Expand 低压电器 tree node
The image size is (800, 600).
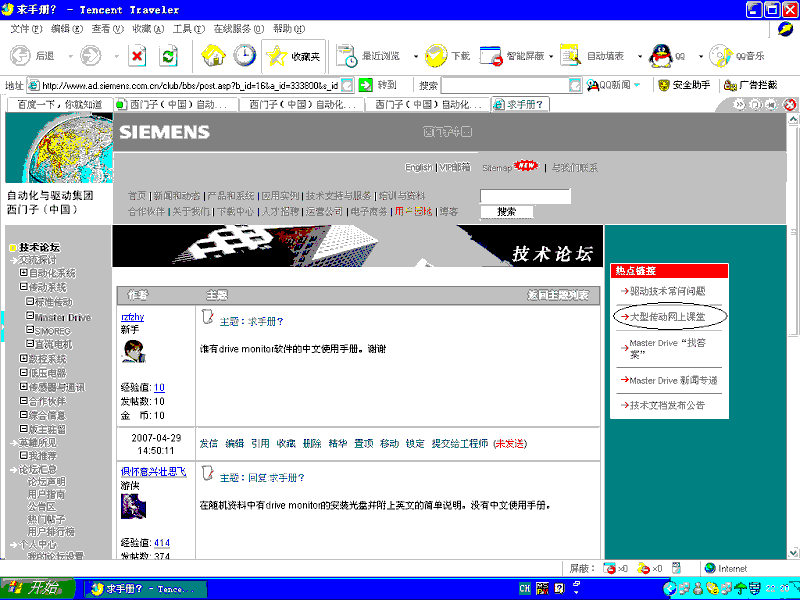[x=23, y=373]
